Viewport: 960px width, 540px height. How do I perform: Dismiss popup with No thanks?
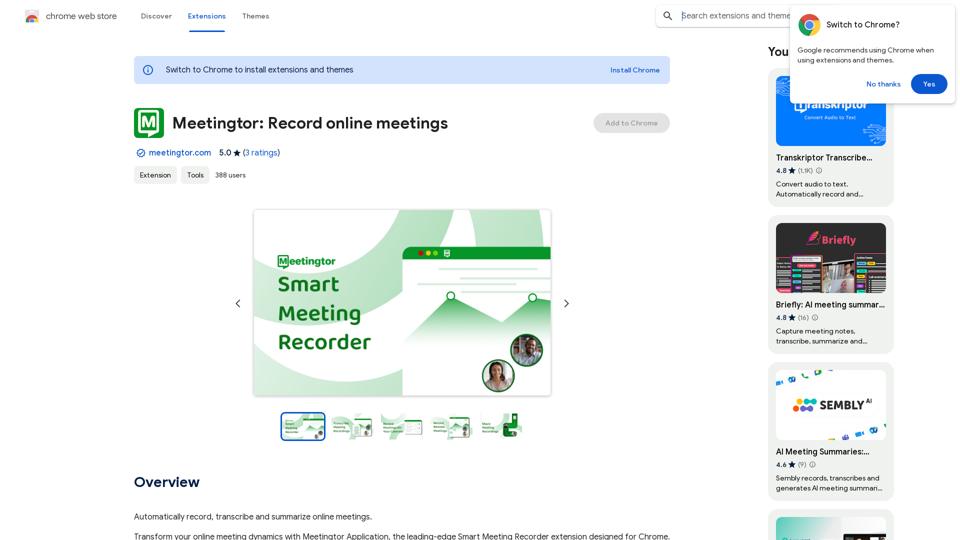pos(883,84)
